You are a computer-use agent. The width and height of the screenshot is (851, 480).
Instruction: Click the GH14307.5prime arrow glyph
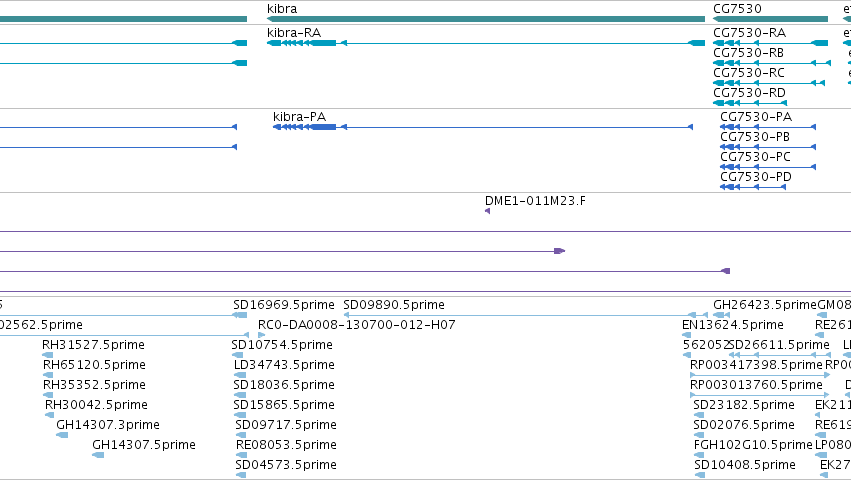coord(98,455)
